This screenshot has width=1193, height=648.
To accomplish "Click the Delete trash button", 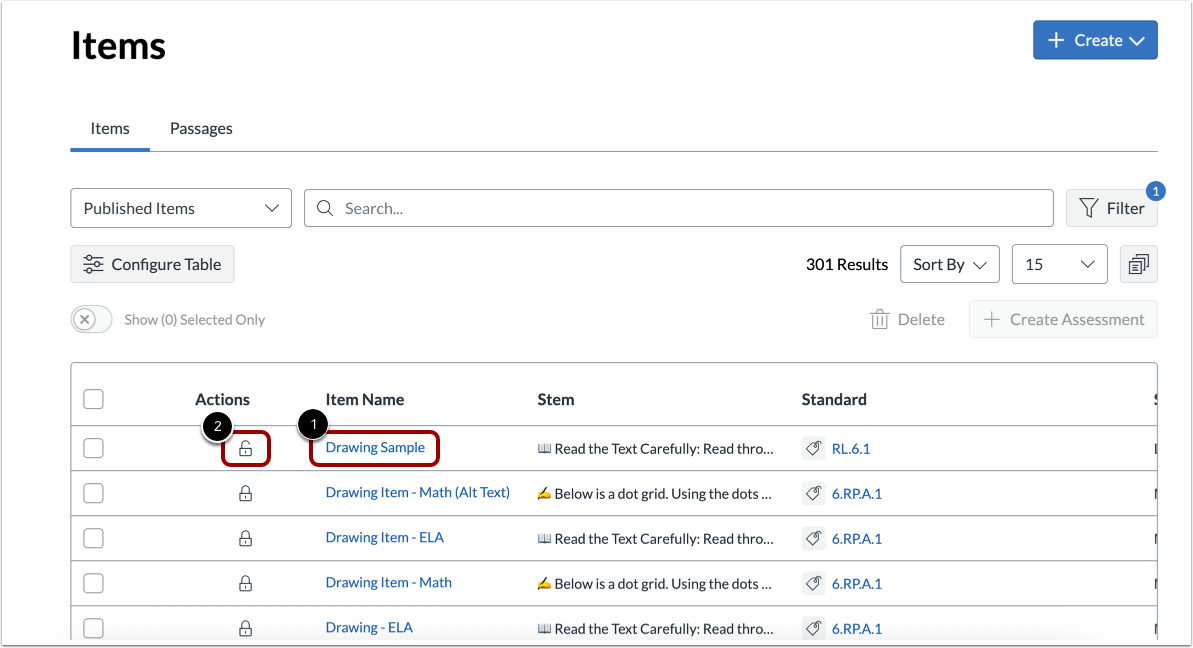I will point(907,319).
